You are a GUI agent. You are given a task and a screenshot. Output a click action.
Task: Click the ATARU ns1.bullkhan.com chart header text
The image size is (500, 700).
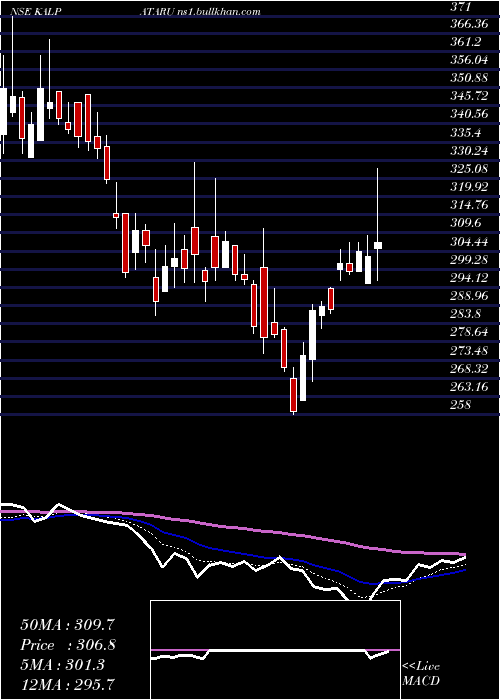[200, 12]
